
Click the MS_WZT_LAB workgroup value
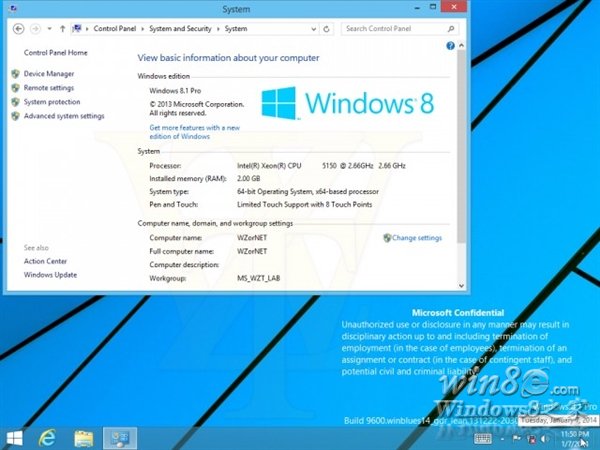[258, 279]
